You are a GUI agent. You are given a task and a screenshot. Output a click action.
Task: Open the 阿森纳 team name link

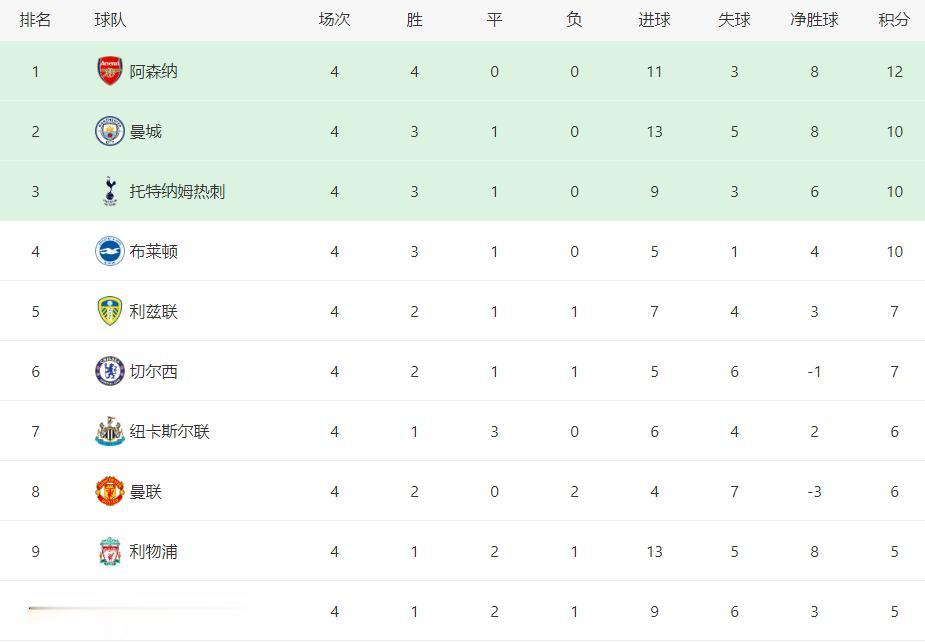[x=153, y=71]
